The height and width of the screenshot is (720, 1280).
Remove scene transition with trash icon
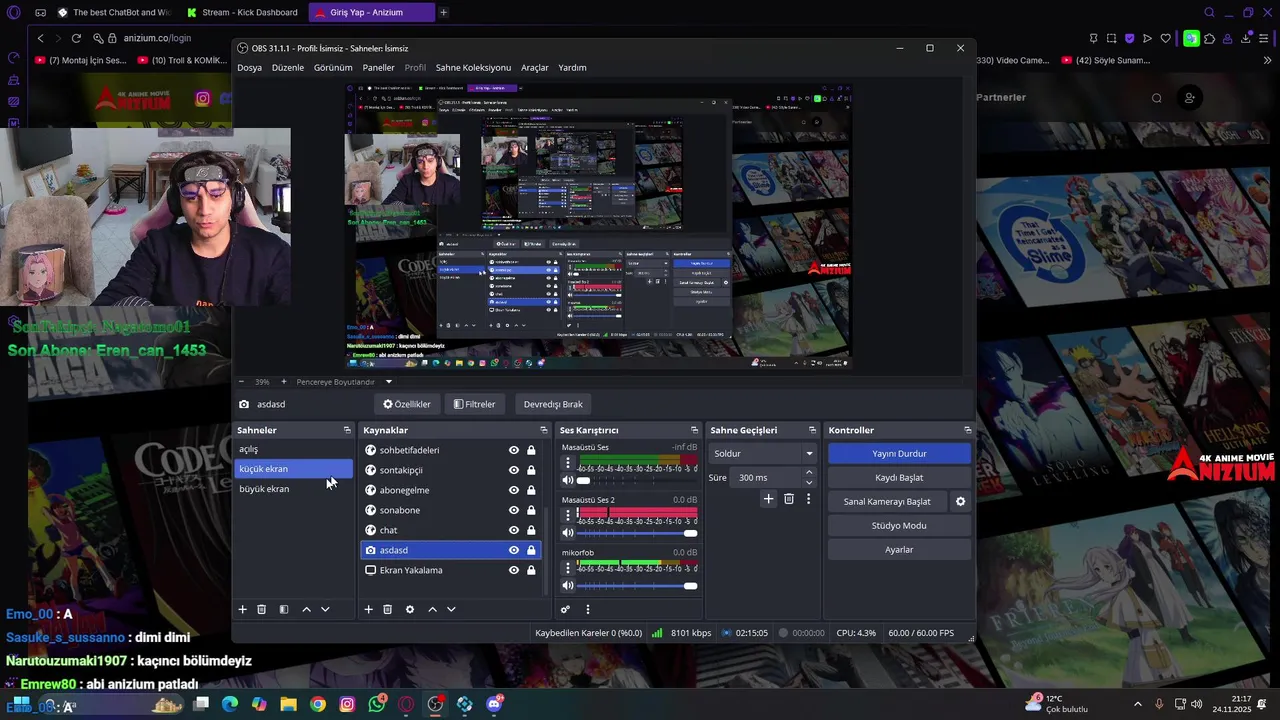tap(789, 498)
